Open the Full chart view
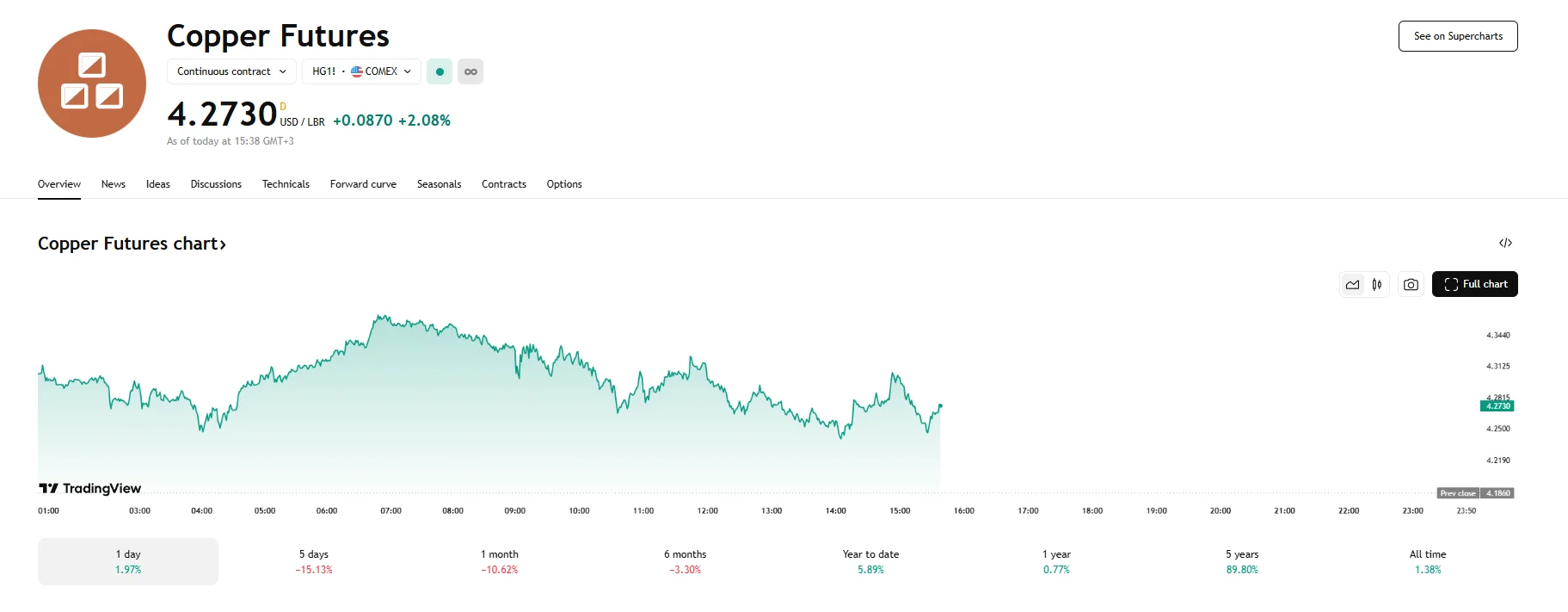This screenshot has width=1568, height=612. coord(1474,284)
